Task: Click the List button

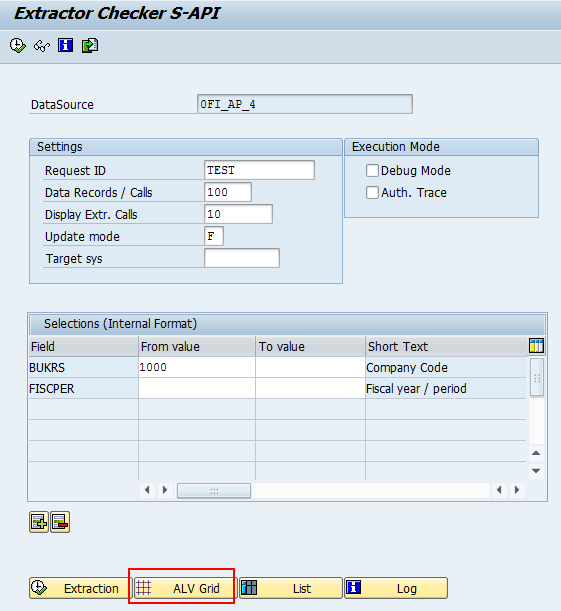Action: coord(291,588)
